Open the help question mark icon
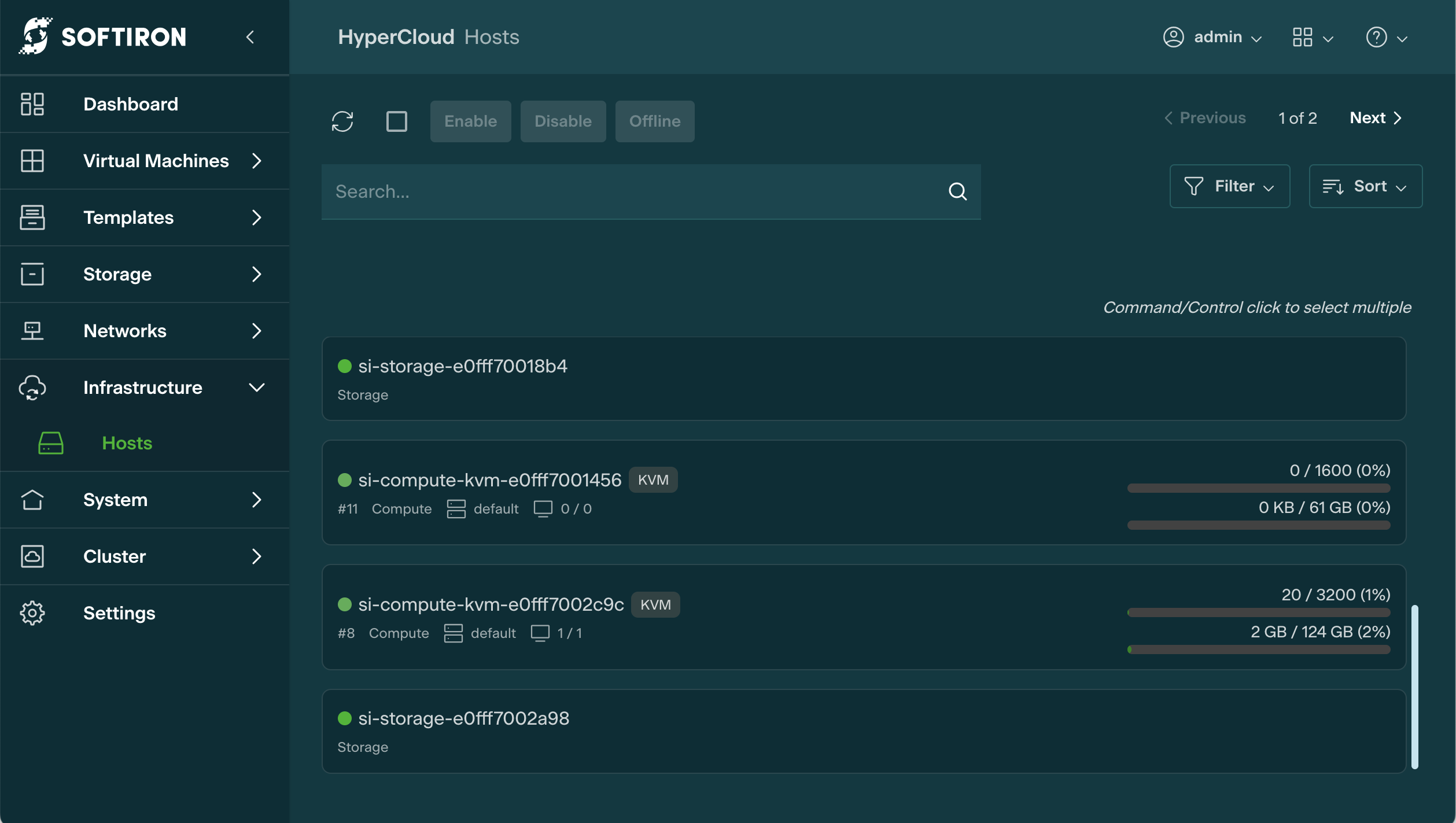This screenshot has width=1456, height=823. pos(1376,38)
